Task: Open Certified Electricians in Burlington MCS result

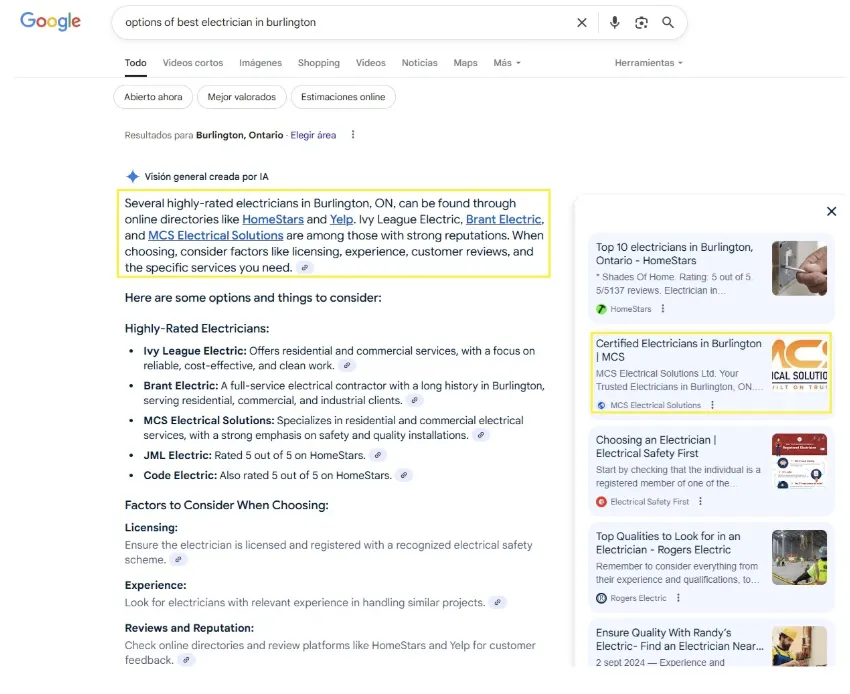Action: [x=679, y=350]
